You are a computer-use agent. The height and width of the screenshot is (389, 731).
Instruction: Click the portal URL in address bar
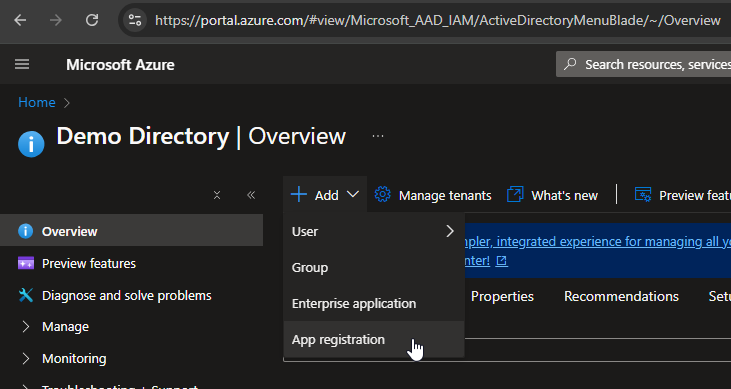pyautogui.click(x=438, y=21)
